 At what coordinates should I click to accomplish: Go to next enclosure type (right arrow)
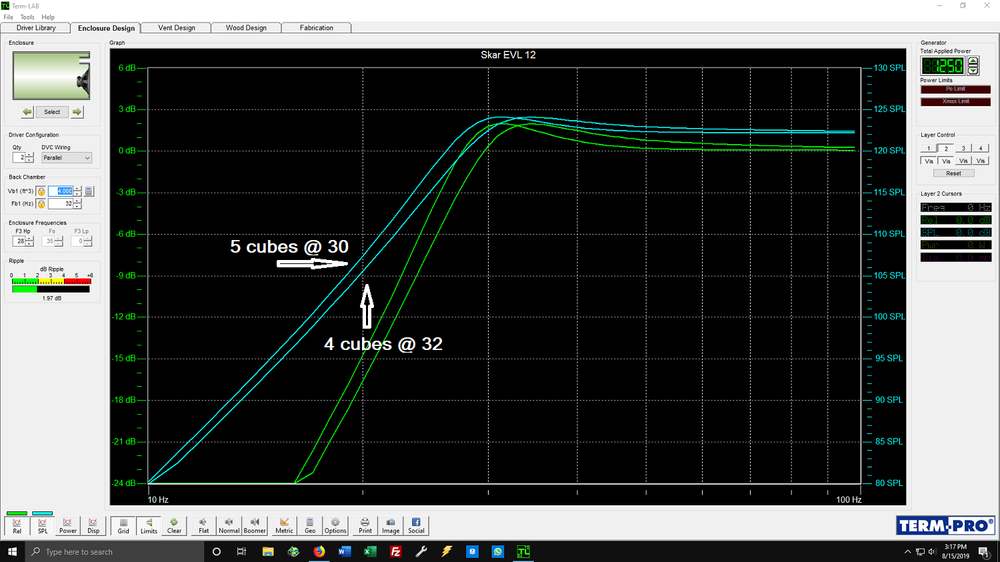[77, 112]
